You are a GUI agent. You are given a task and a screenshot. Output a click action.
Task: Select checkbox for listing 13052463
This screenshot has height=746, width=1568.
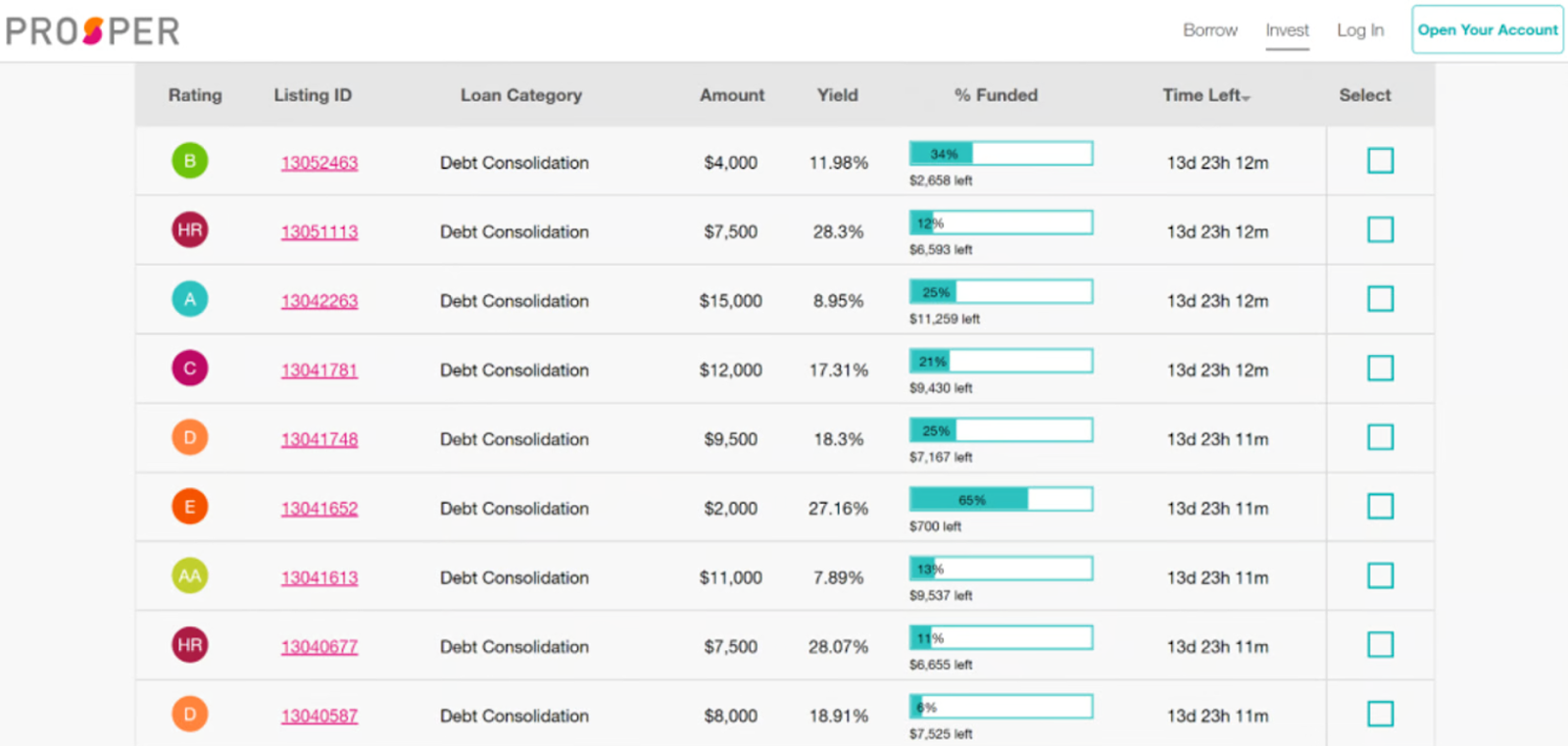tap(1380, 161)
